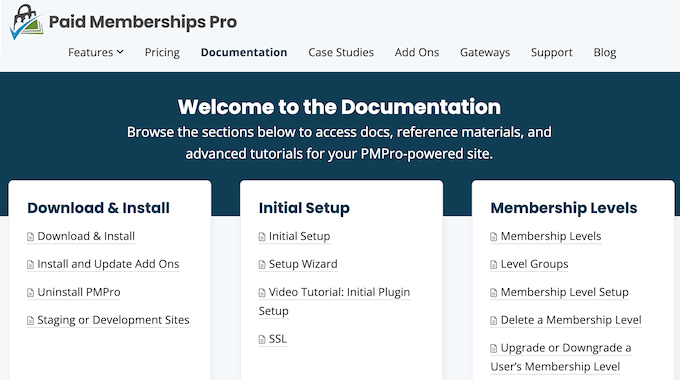This screenshot has height=380, width=680.
Task: Open the Level Groups doc link
Action: pyautogui.click(x=534, y=264)
